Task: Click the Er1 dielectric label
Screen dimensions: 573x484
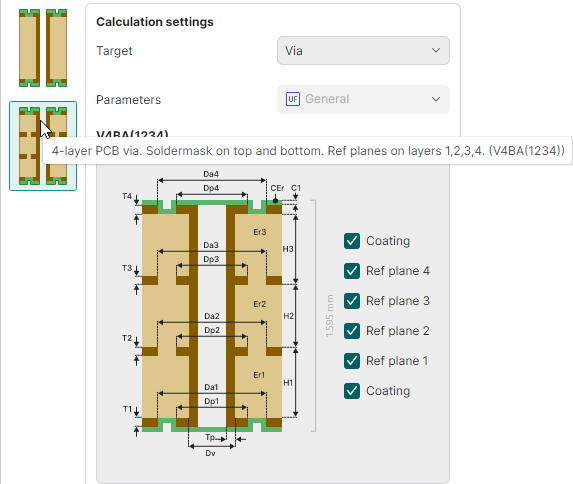Action: tap(259, 375)
